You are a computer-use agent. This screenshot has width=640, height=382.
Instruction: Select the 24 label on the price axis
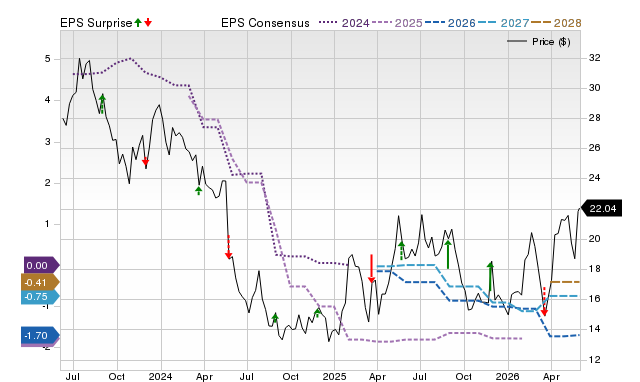(595, 178)
